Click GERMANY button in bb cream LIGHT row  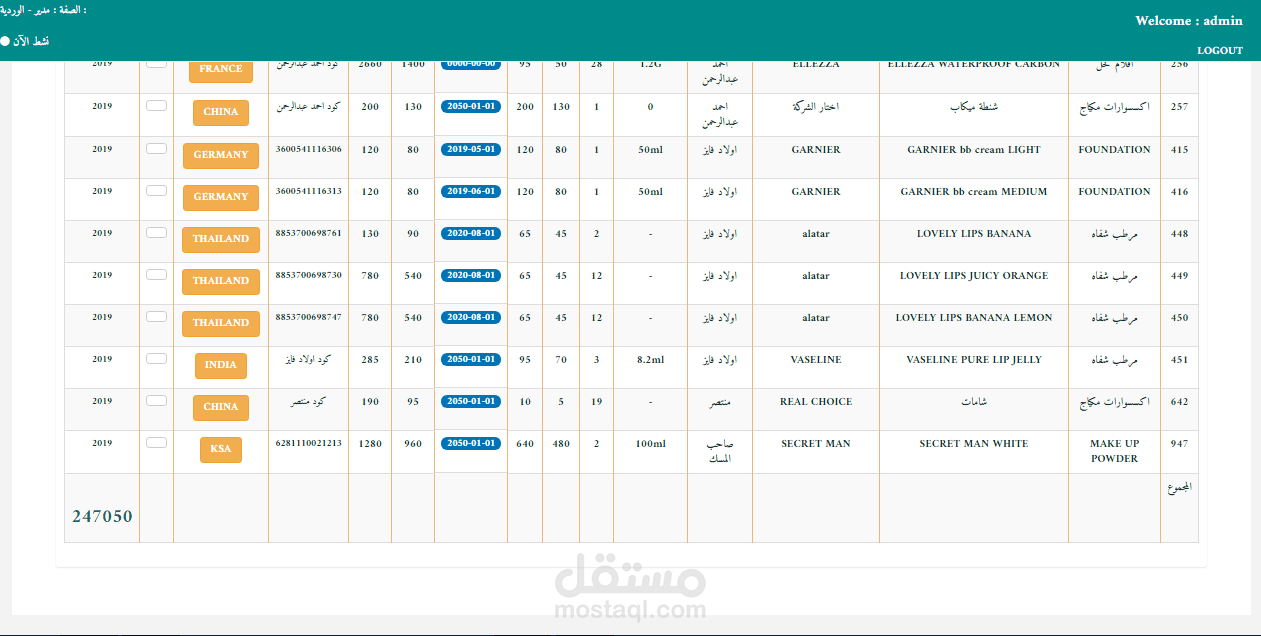point(221,155)
